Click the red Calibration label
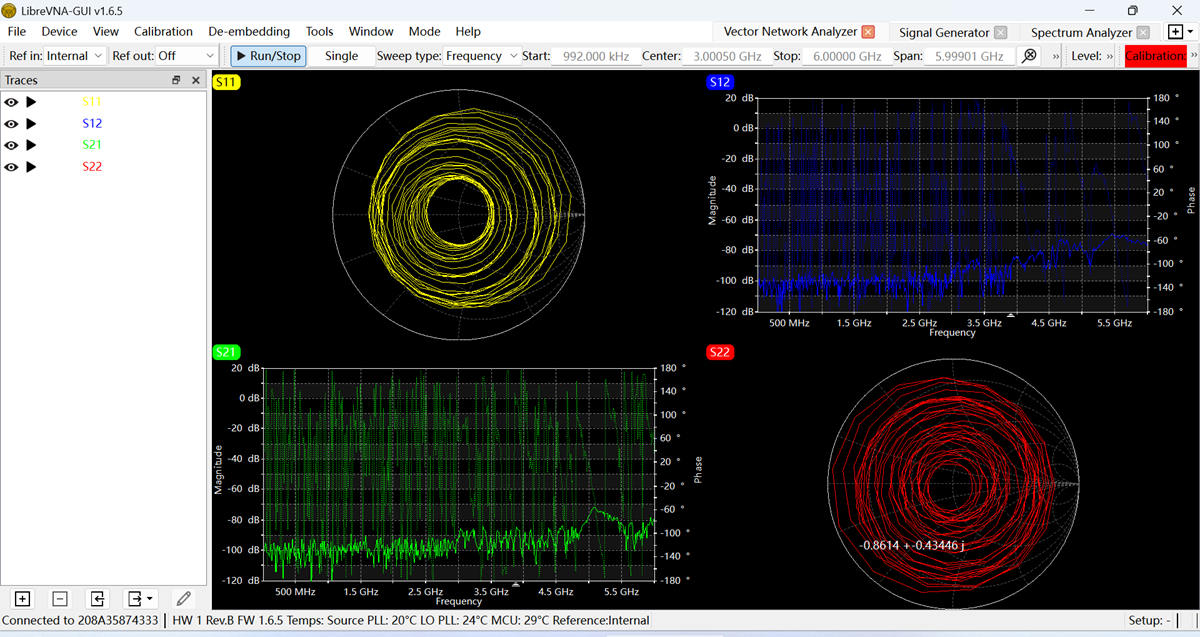 point(1155,56)
